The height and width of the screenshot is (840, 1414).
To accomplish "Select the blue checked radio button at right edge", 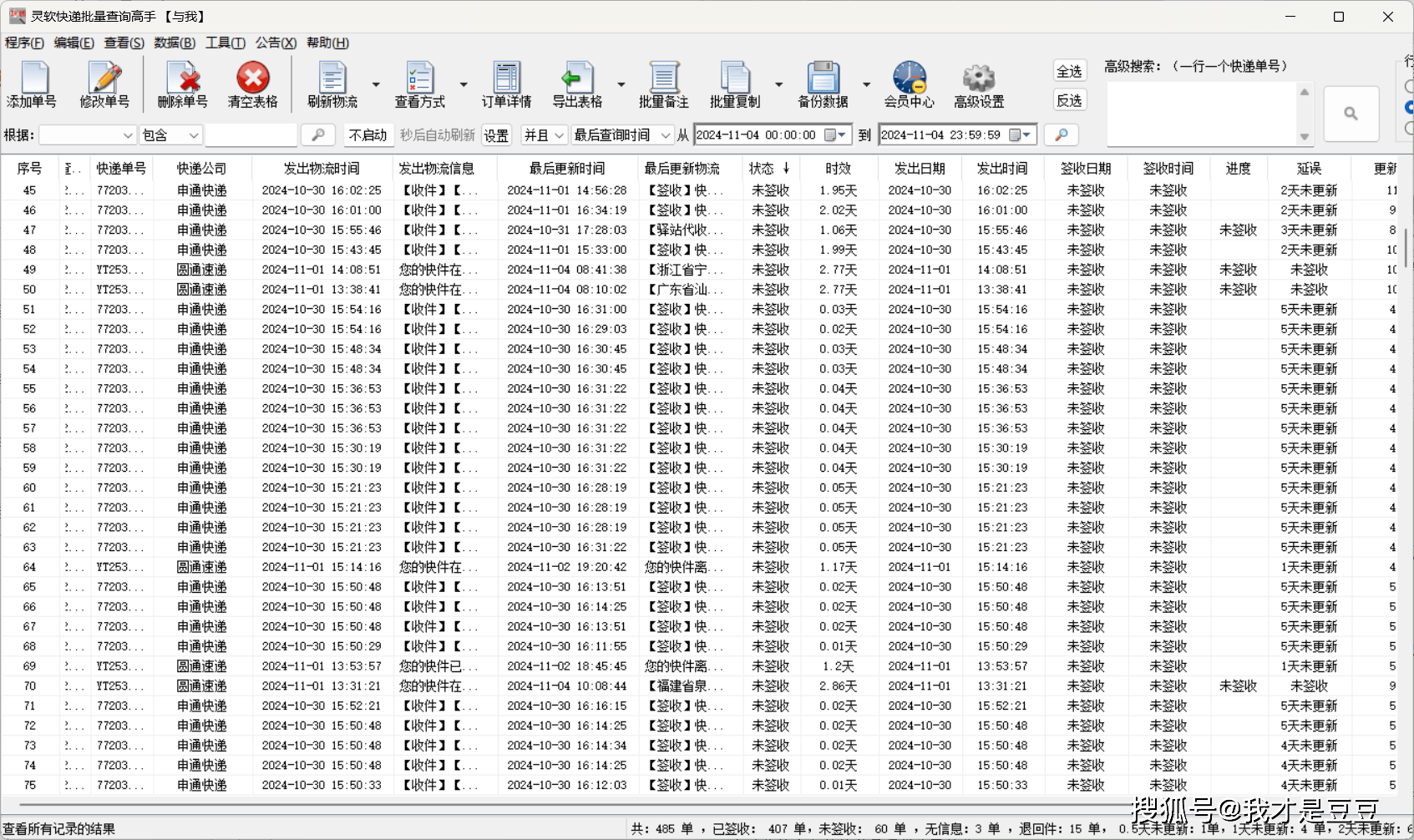I will tap(1409, 108).
